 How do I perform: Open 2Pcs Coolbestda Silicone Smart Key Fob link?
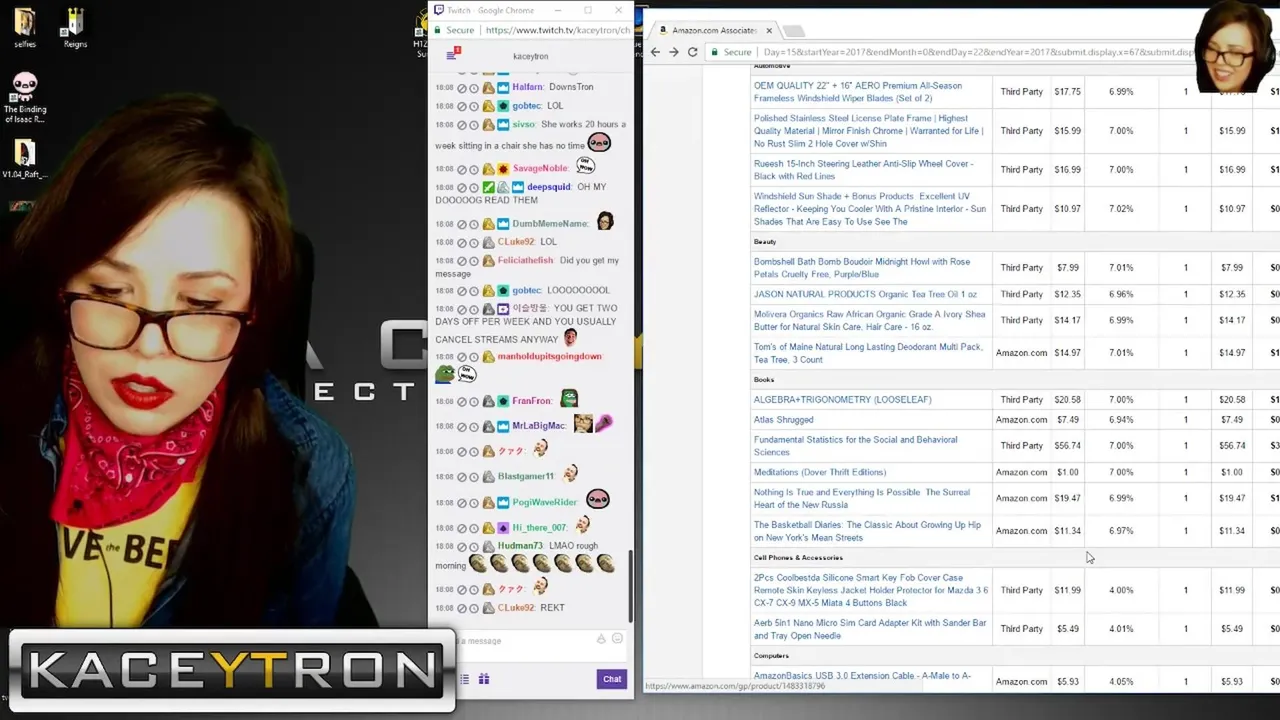870,590
